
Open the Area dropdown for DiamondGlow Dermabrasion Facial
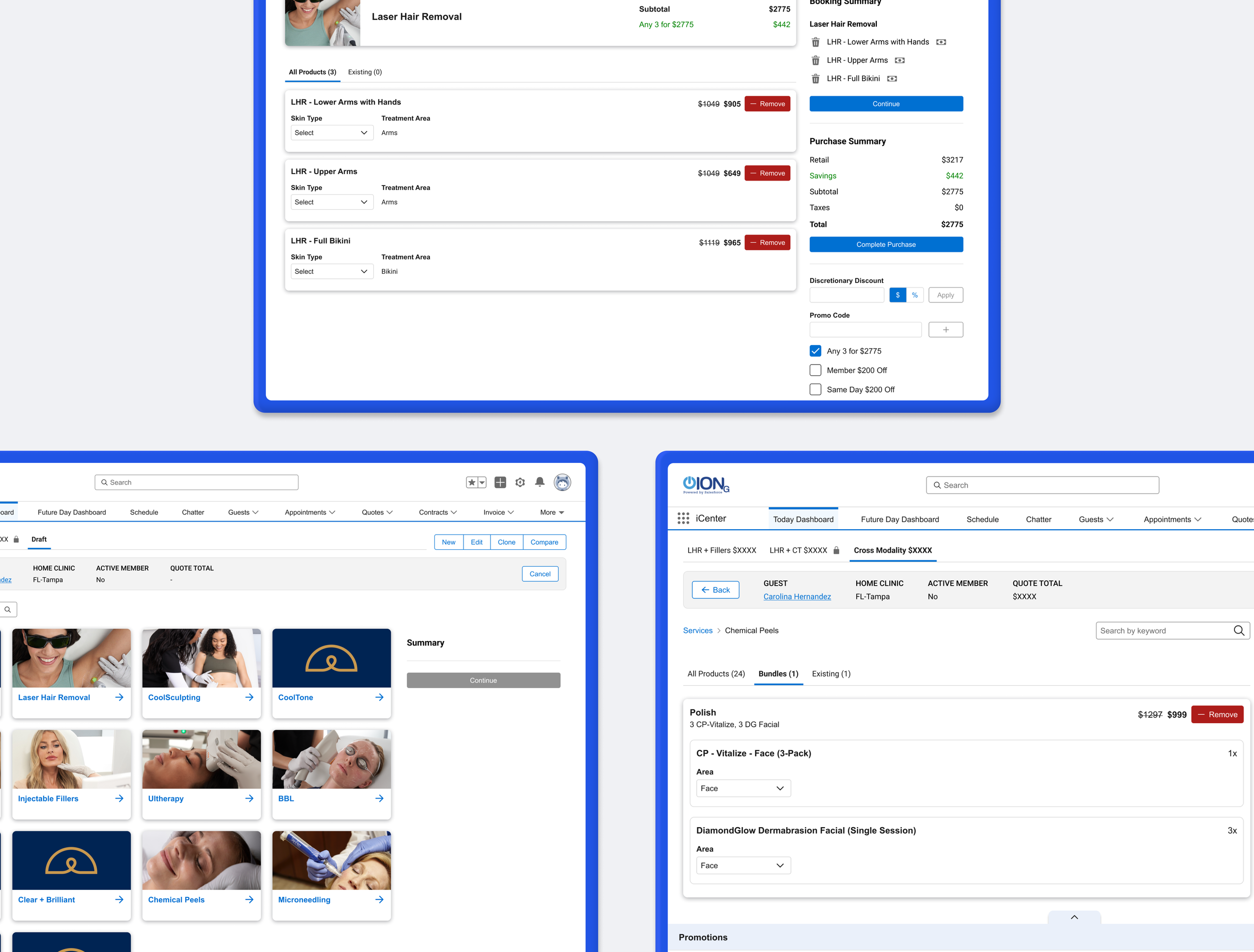[743, 865]
